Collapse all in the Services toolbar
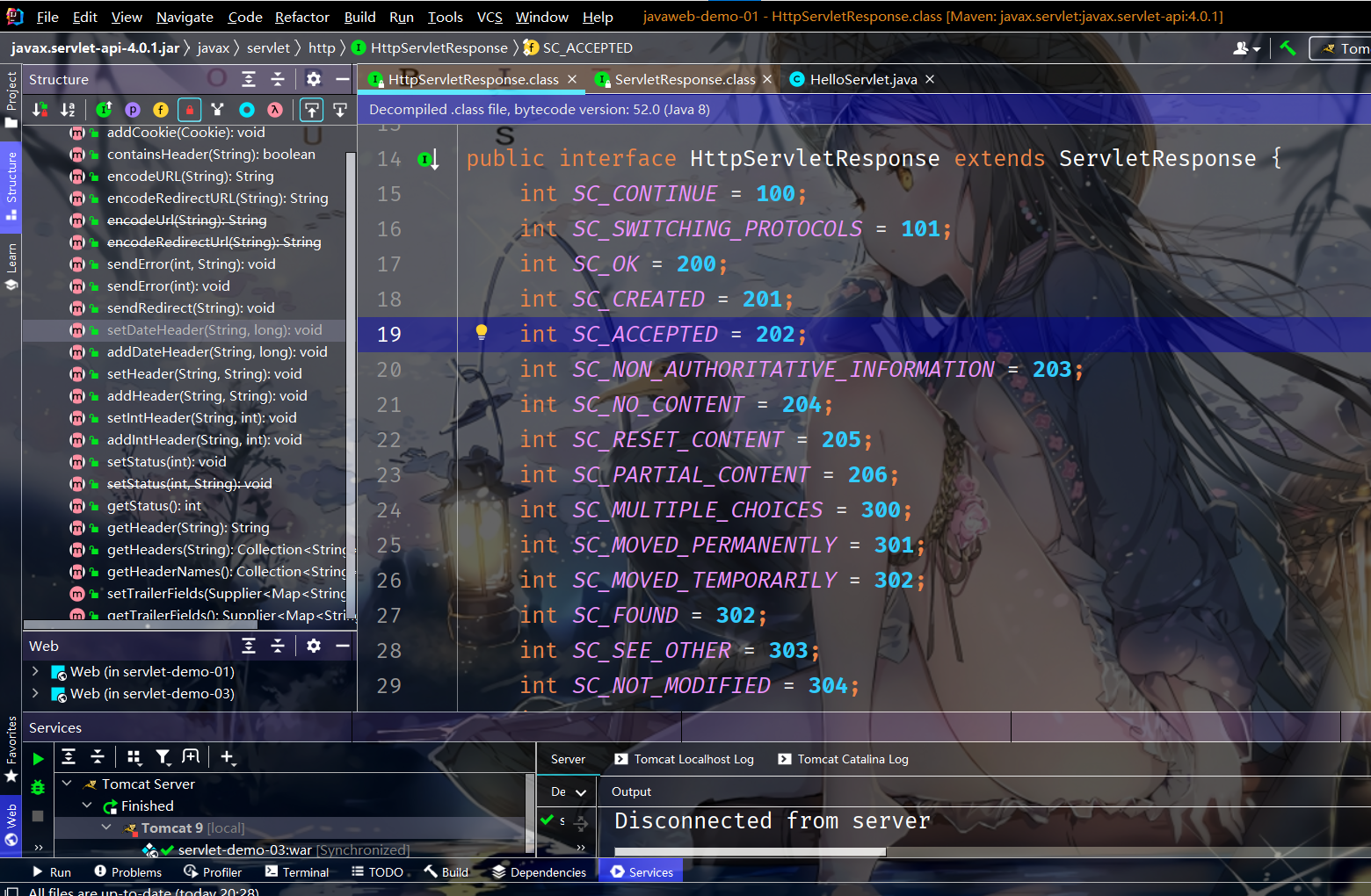Image resolution: width=1371 pixels, height=896 pixels. pos(98,757)
